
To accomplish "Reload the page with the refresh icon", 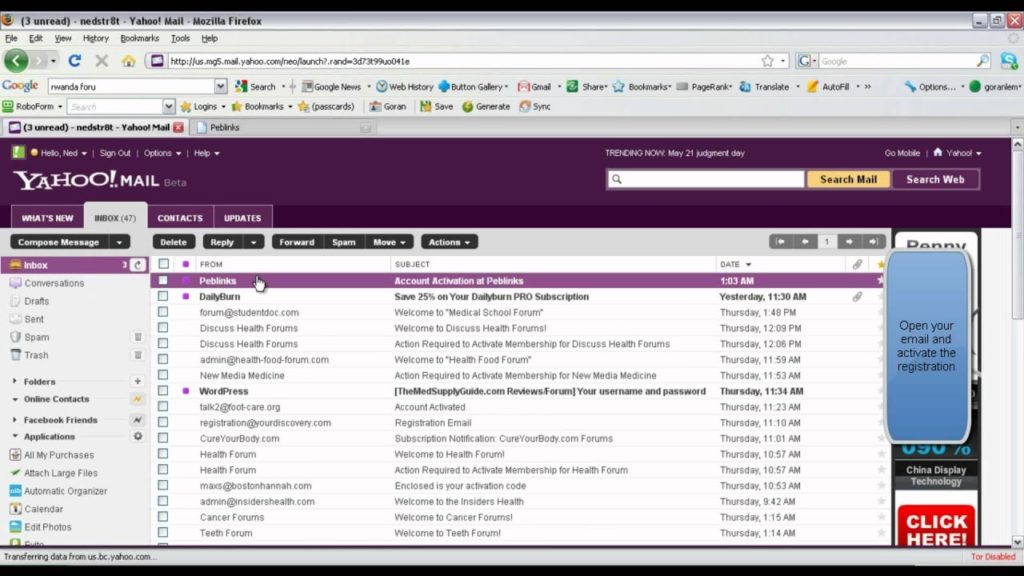I will pyautogui.click(x=74, y=61).
